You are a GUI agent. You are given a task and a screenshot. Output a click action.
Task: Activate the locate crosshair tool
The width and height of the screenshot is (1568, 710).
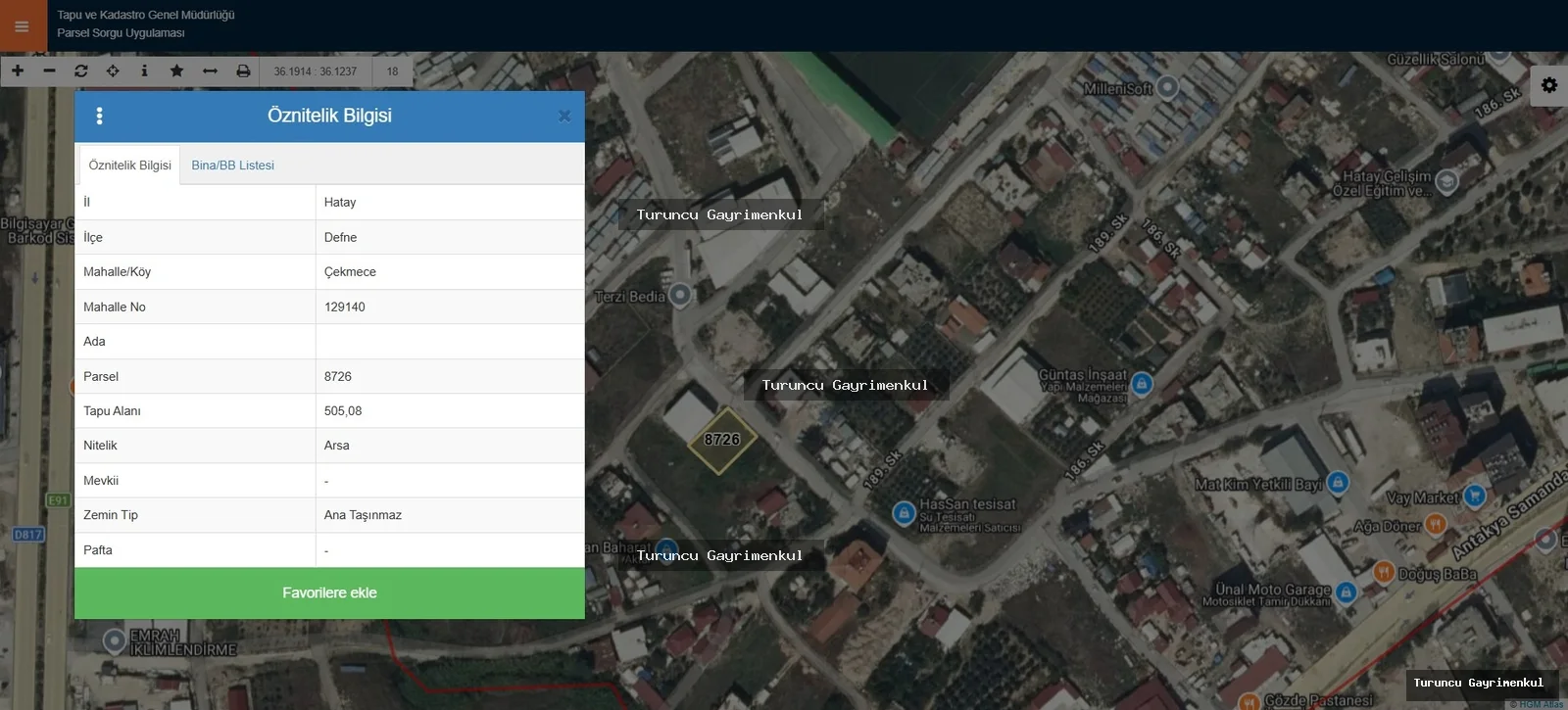(x=113, y=71)
